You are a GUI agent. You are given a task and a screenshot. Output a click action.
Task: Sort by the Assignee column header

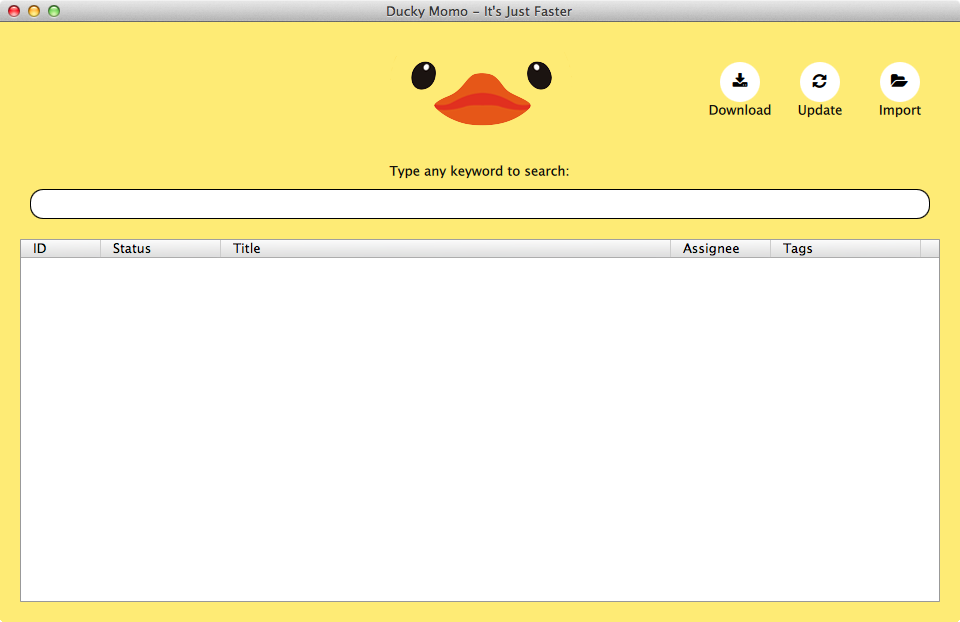pos(721,249)
